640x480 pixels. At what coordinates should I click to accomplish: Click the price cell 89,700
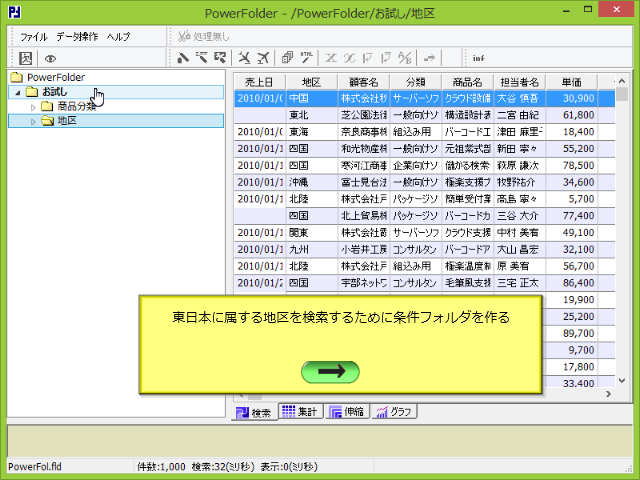[x=571, y=333]
